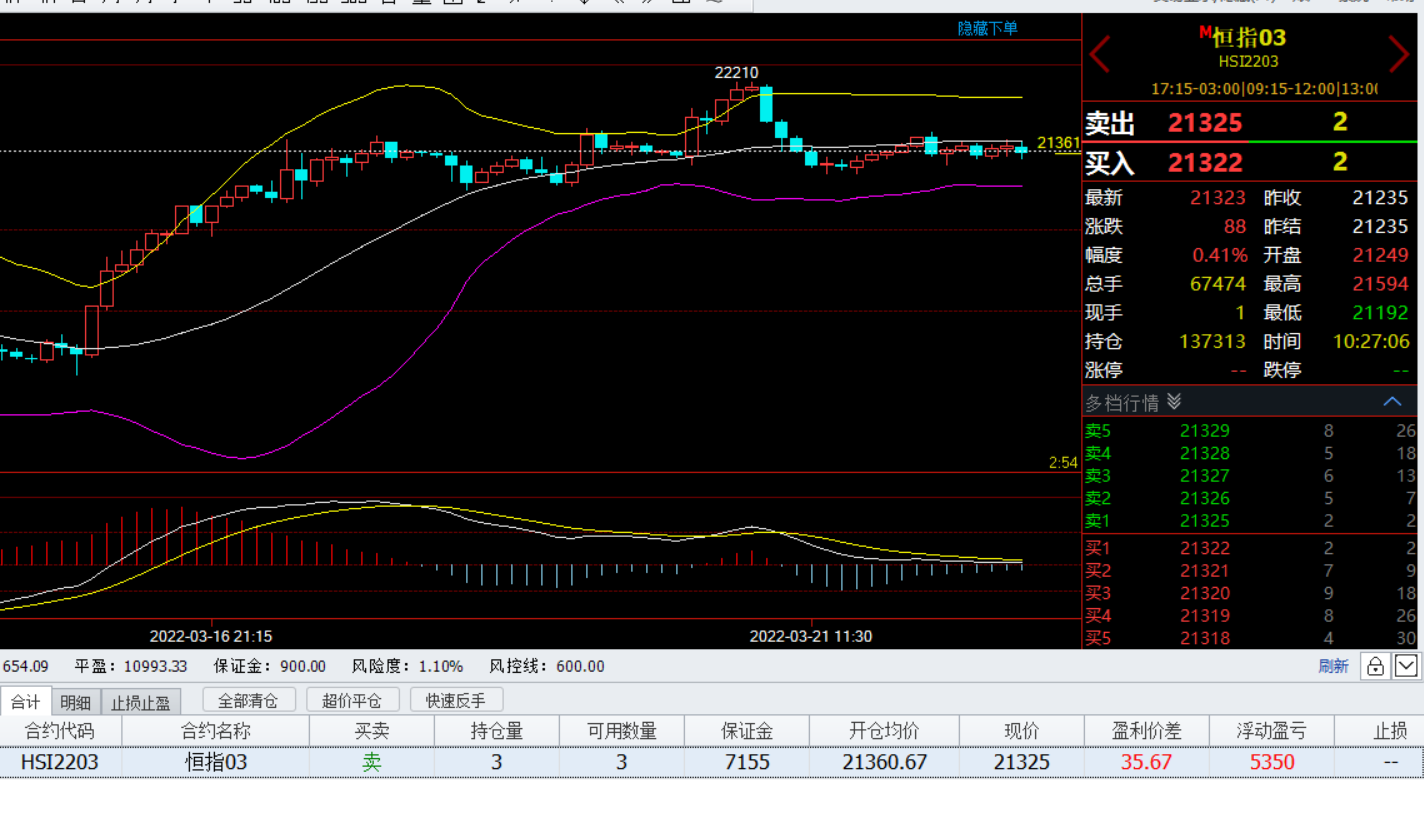Open the 止损止盈 tab
The image size is (1424, 834).
coord(141,702)
